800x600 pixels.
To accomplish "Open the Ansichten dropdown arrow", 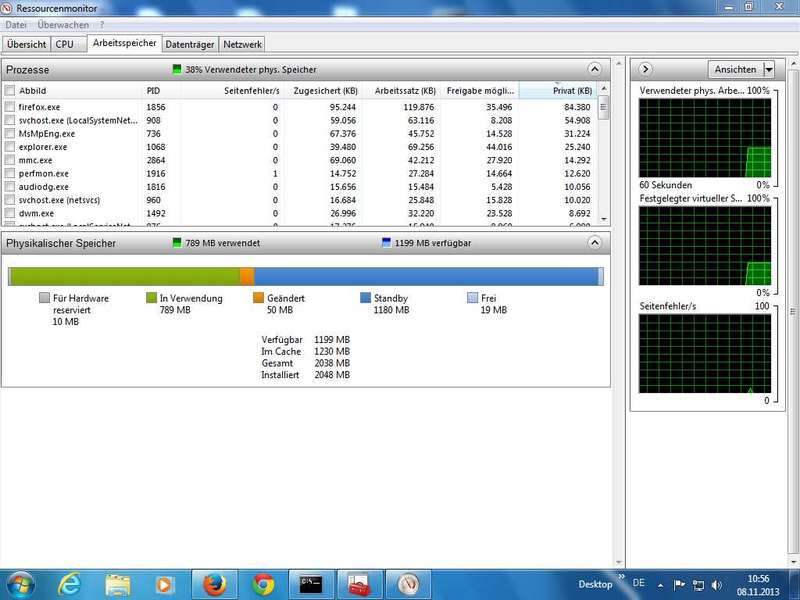I will click(768, 70).
